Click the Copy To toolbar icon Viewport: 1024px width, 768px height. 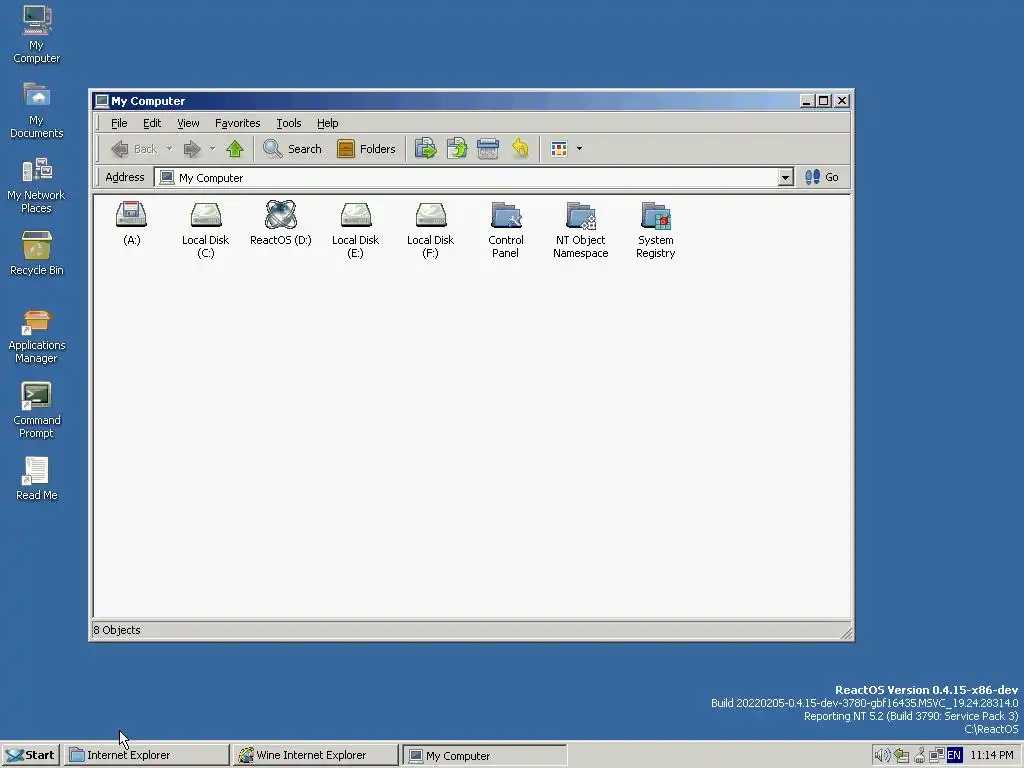pyautogui.click(x=457, y=149)
